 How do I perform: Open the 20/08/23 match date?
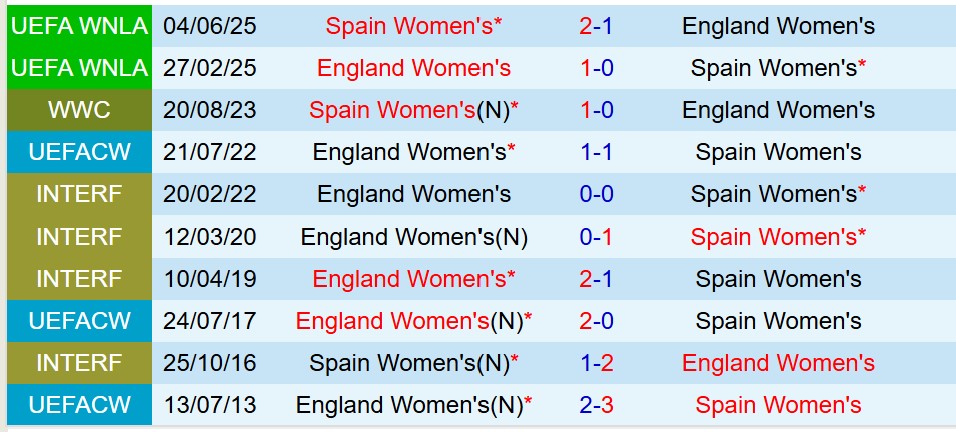tap(213, 110)
